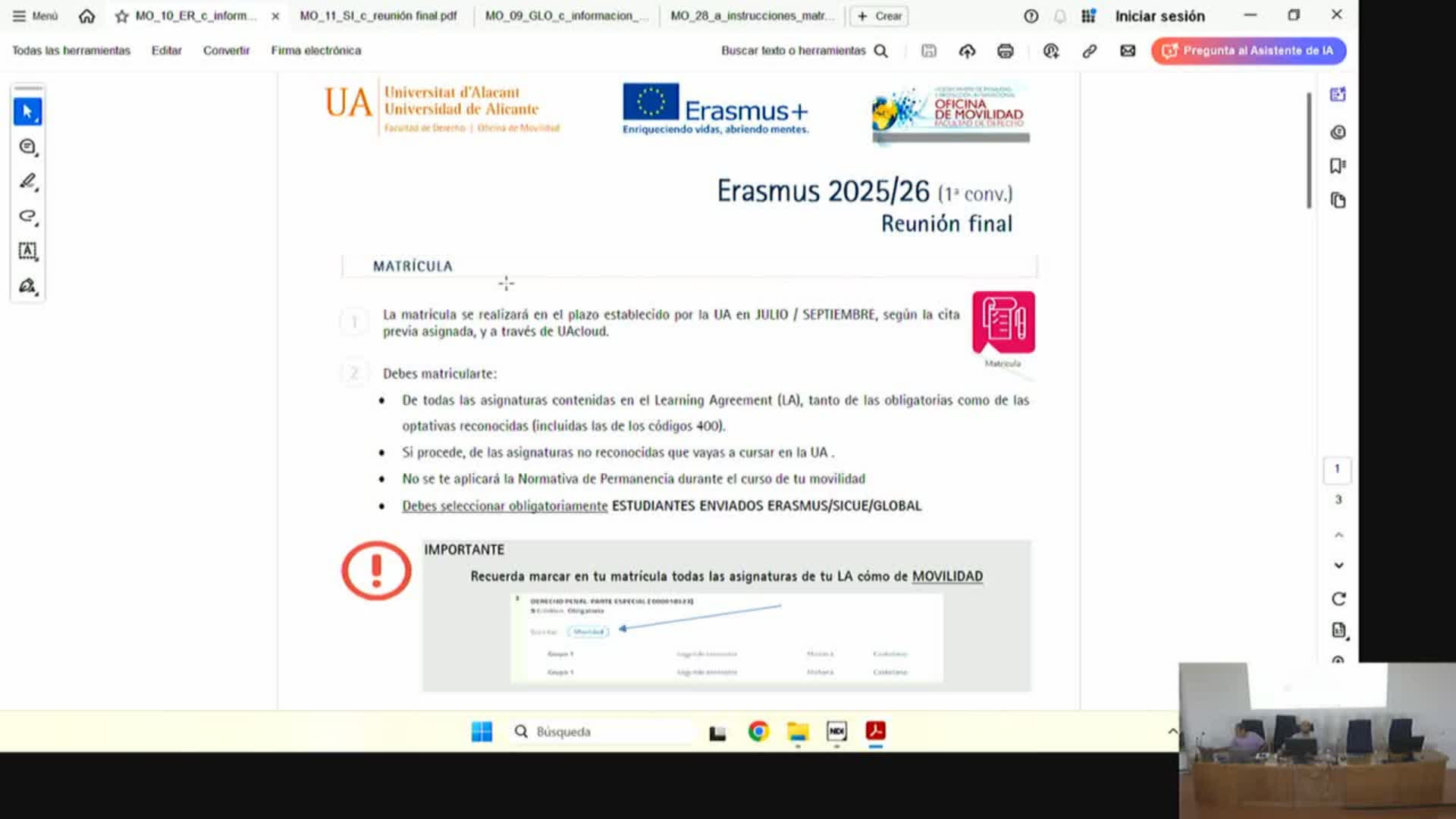The height and width of the screenshot is (819, 1456).
Task: Click the print document icon
Action: (x=1006, y=51)
